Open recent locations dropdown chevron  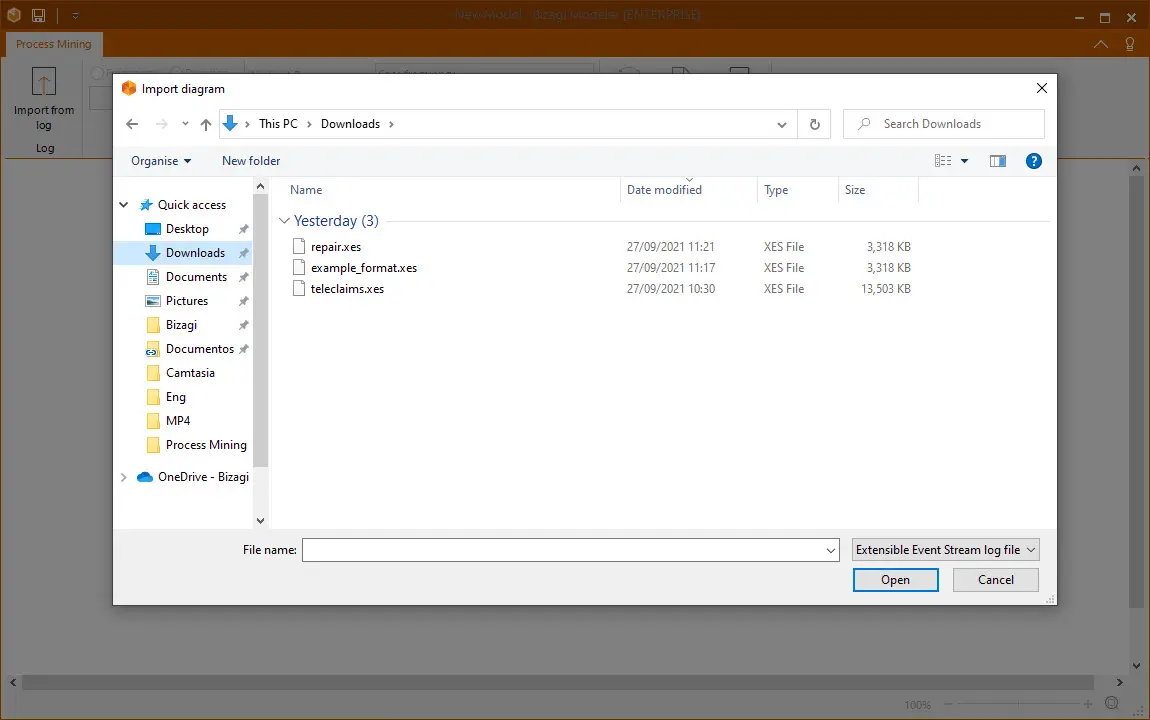(x=185, y=124)
